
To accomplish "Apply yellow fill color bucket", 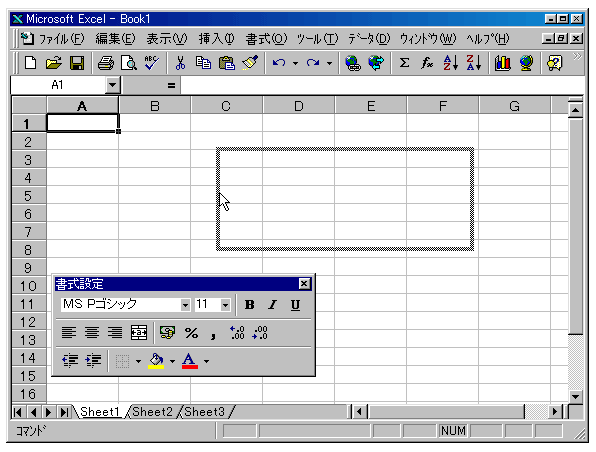I will click(156, 360).
